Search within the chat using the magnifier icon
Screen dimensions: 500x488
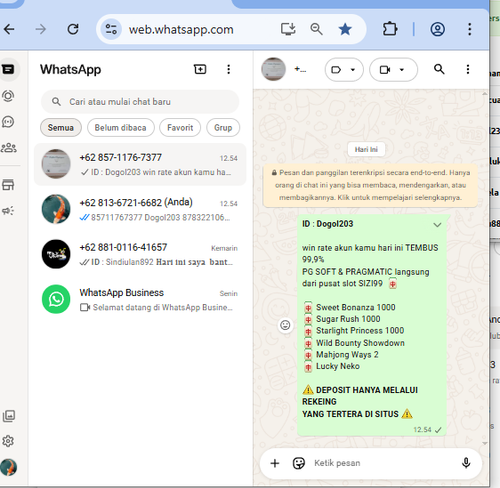[x=439, y=69]
